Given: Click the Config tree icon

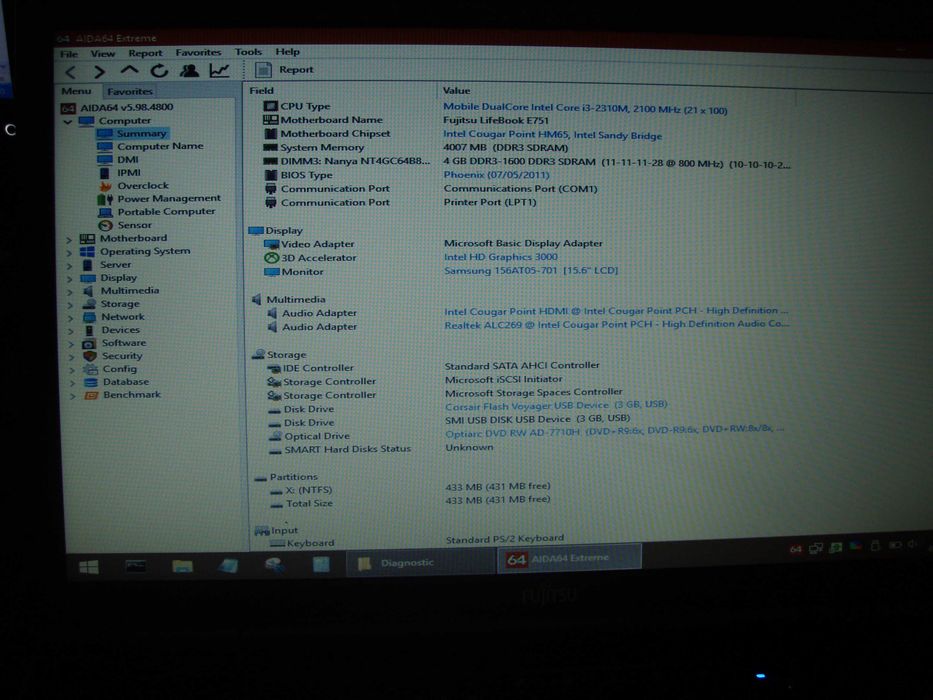Looking at the screenshot, I should coord(90,370).
